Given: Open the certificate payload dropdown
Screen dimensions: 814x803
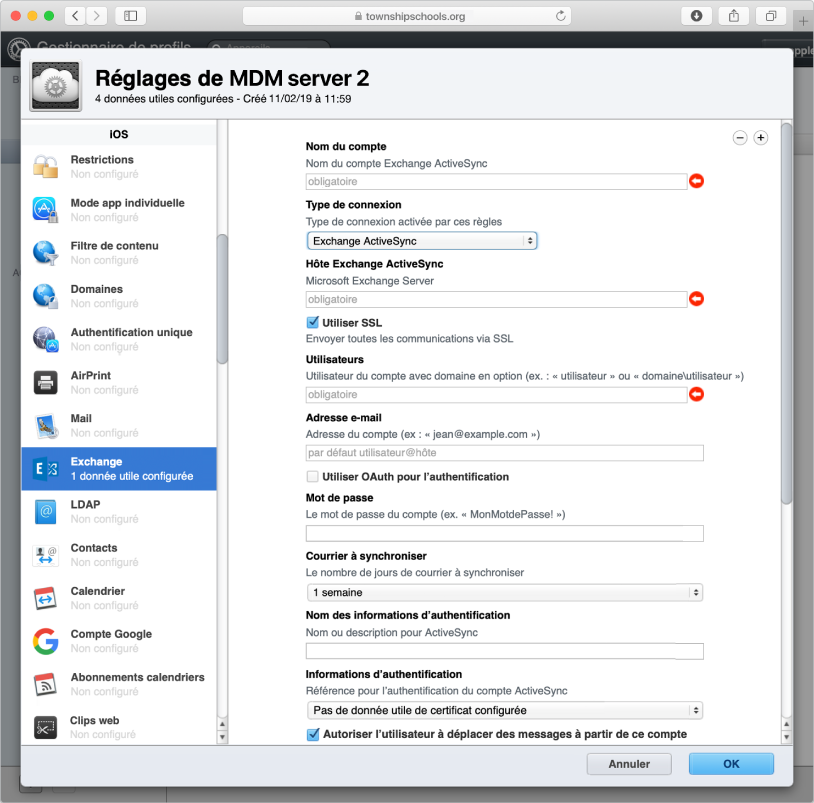Looking at the screenshot, I should pyautogui.click(x=505, y=710).
